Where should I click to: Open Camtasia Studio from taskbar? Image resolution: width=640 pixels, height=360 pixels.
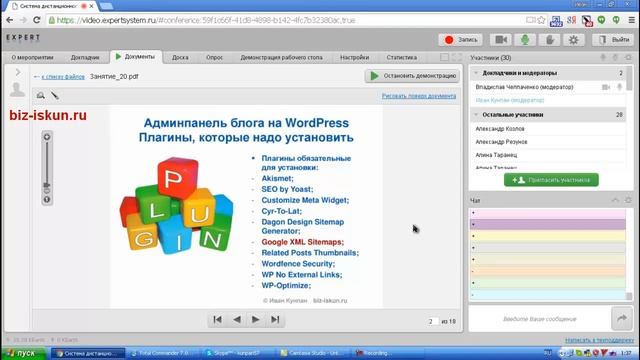[312, 353]
